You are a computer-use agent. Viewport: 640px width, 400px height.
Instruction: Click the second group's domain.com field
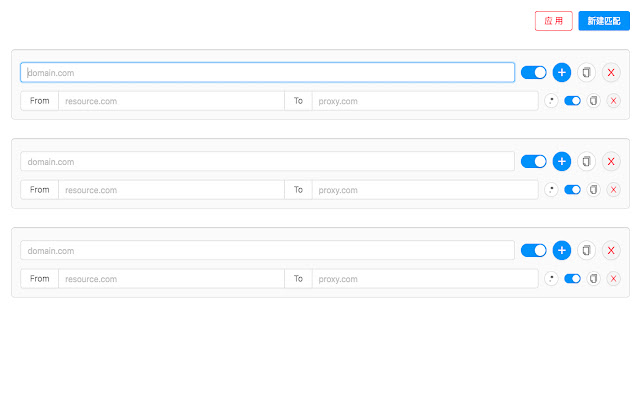[x=267, y=161]
